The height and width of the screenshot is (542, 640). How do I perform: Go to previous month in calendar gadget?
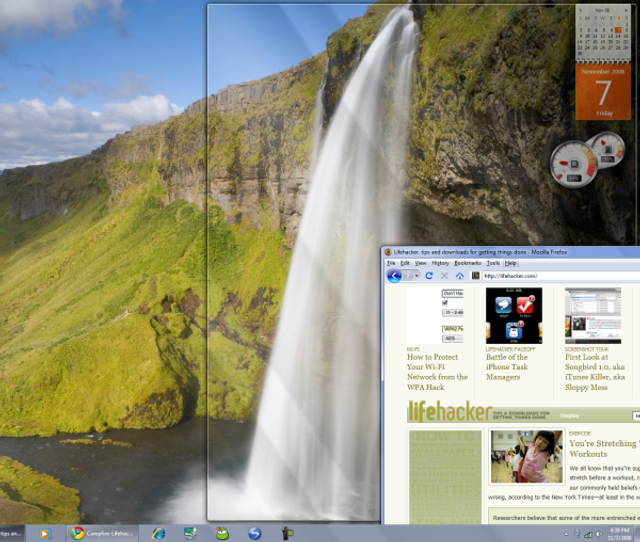580,10
